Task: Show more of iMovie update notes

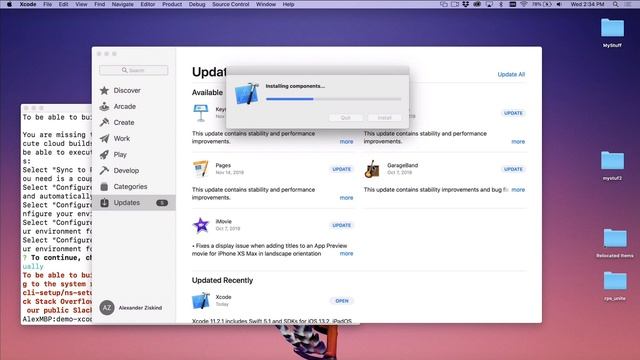Action: pos(347,253)
